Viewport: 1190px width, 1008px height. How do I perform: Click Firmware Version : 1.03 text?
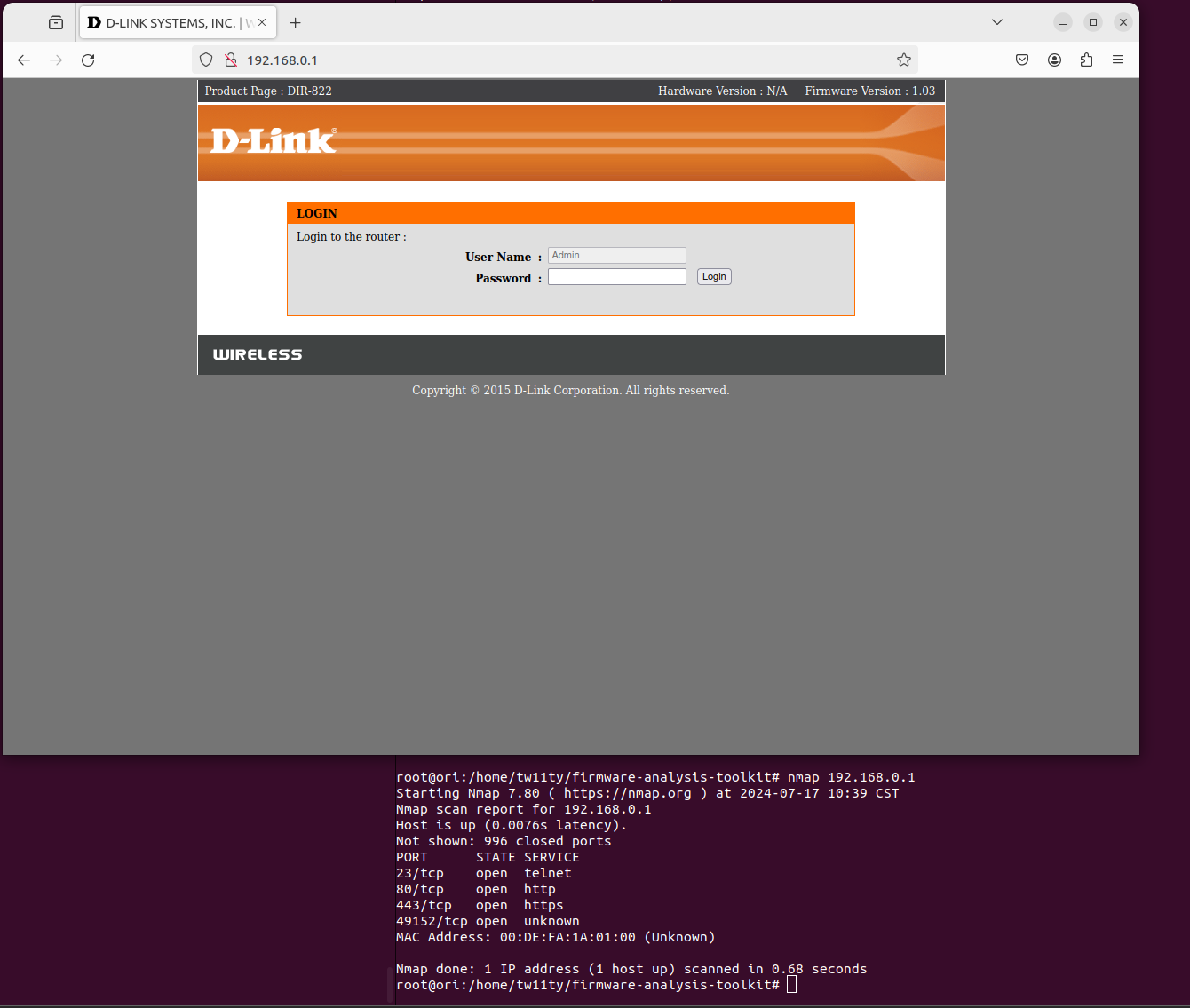pyautogui.click(x=870, y=91)
